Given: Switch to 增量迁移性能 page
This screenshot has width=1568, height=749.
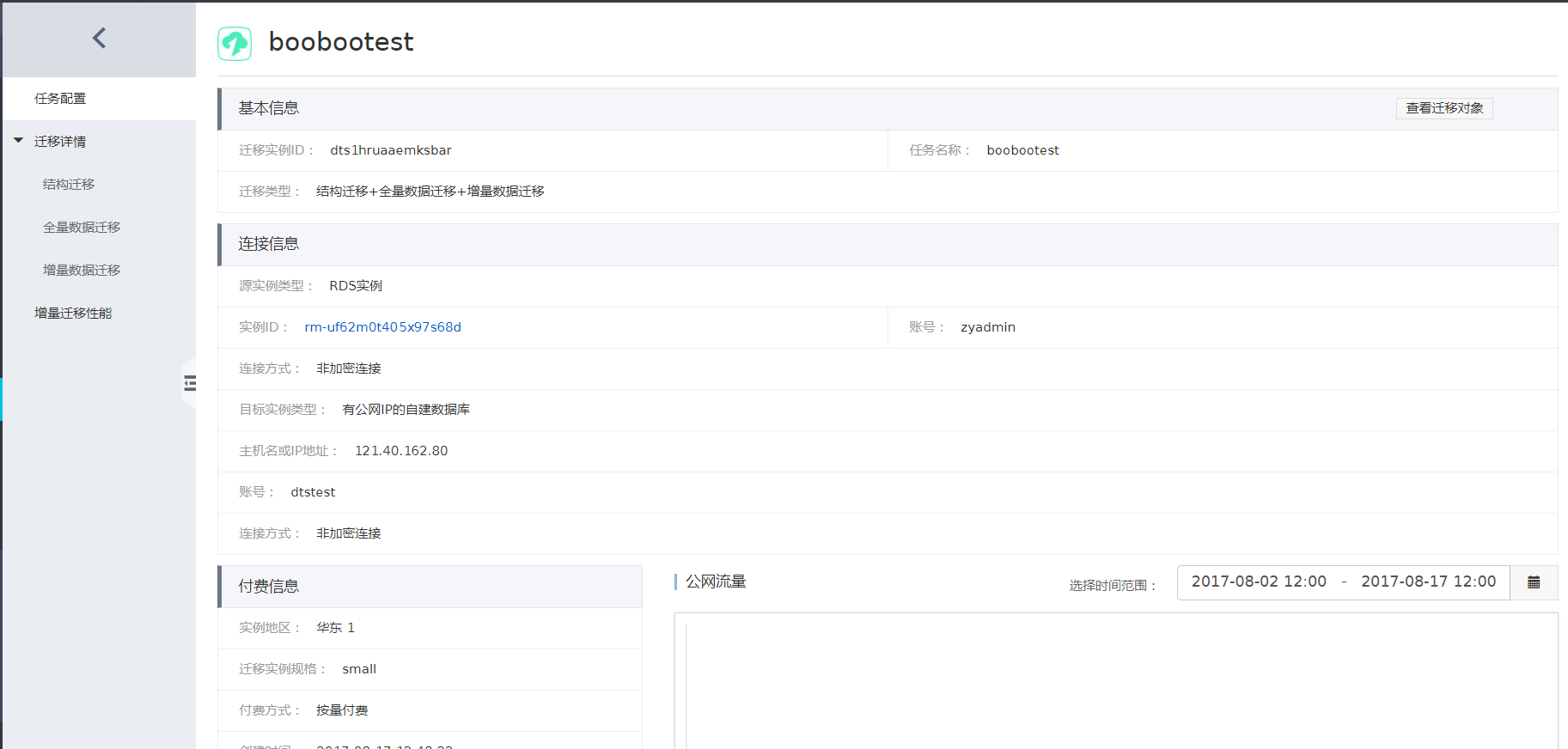Looking at the screenshot, I should pos(73,314).
